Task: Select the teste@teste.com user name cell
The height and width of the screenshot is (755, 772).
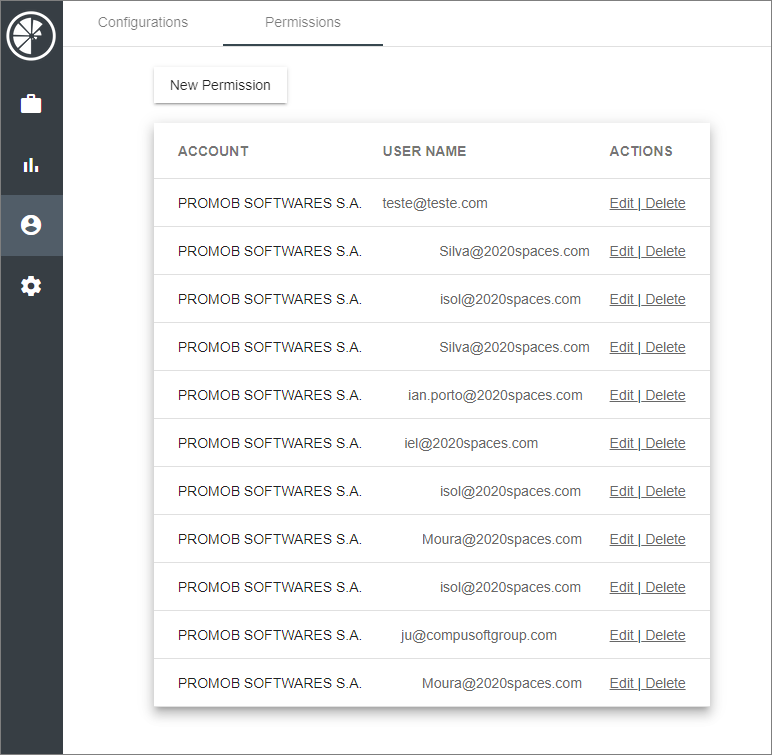Action: click(x=435, y=203)
